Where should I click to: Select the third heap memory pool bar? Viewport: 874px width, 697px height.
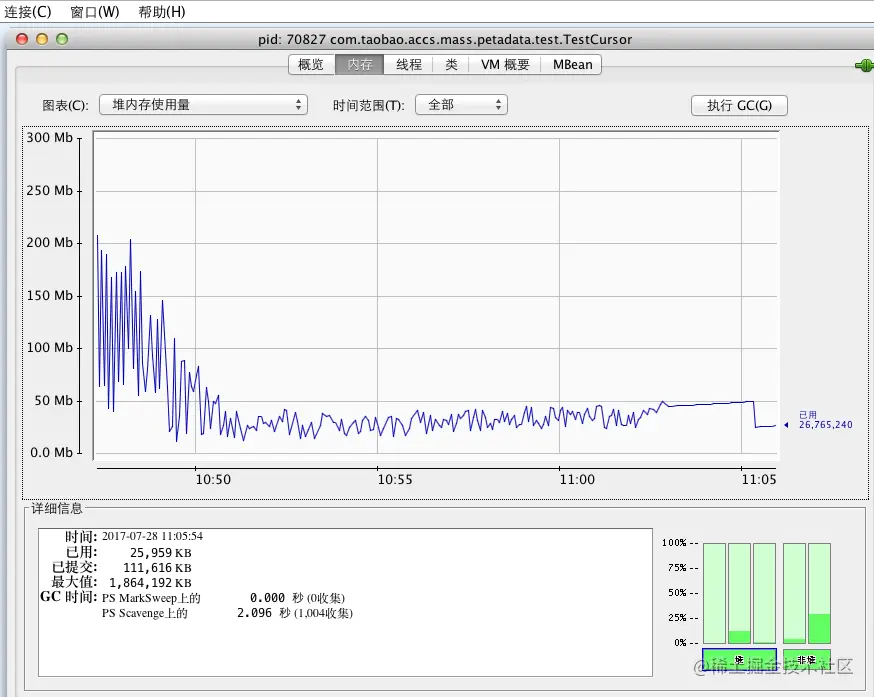click(x=765, y=593)
